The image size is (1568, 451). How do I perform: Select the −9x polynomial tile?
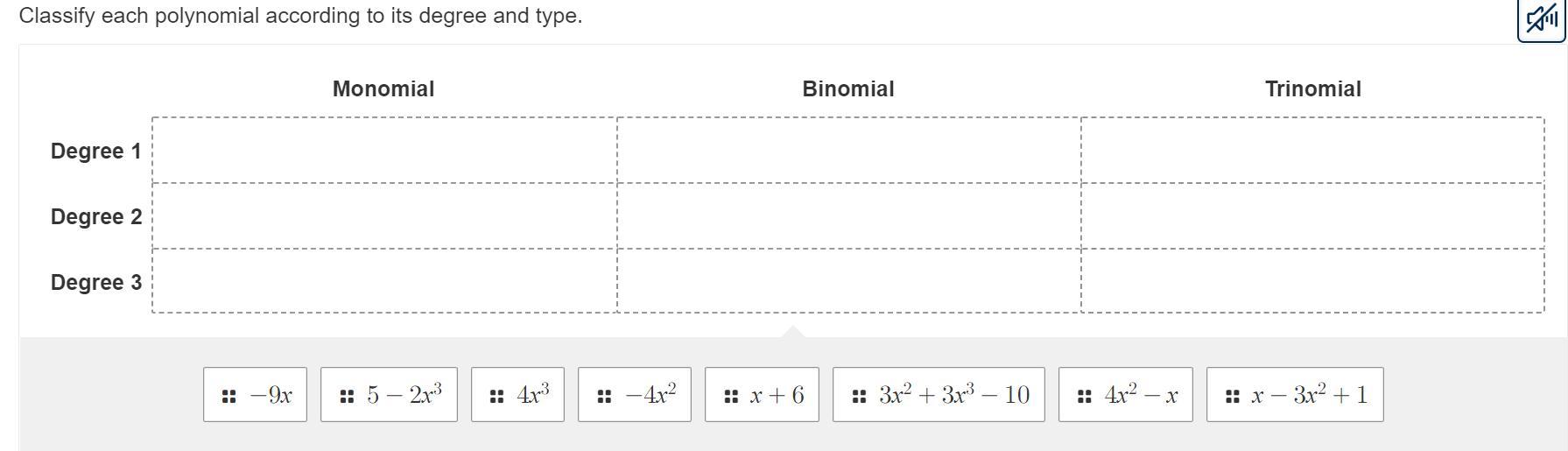pyautogui.click(x=255, y=395)
